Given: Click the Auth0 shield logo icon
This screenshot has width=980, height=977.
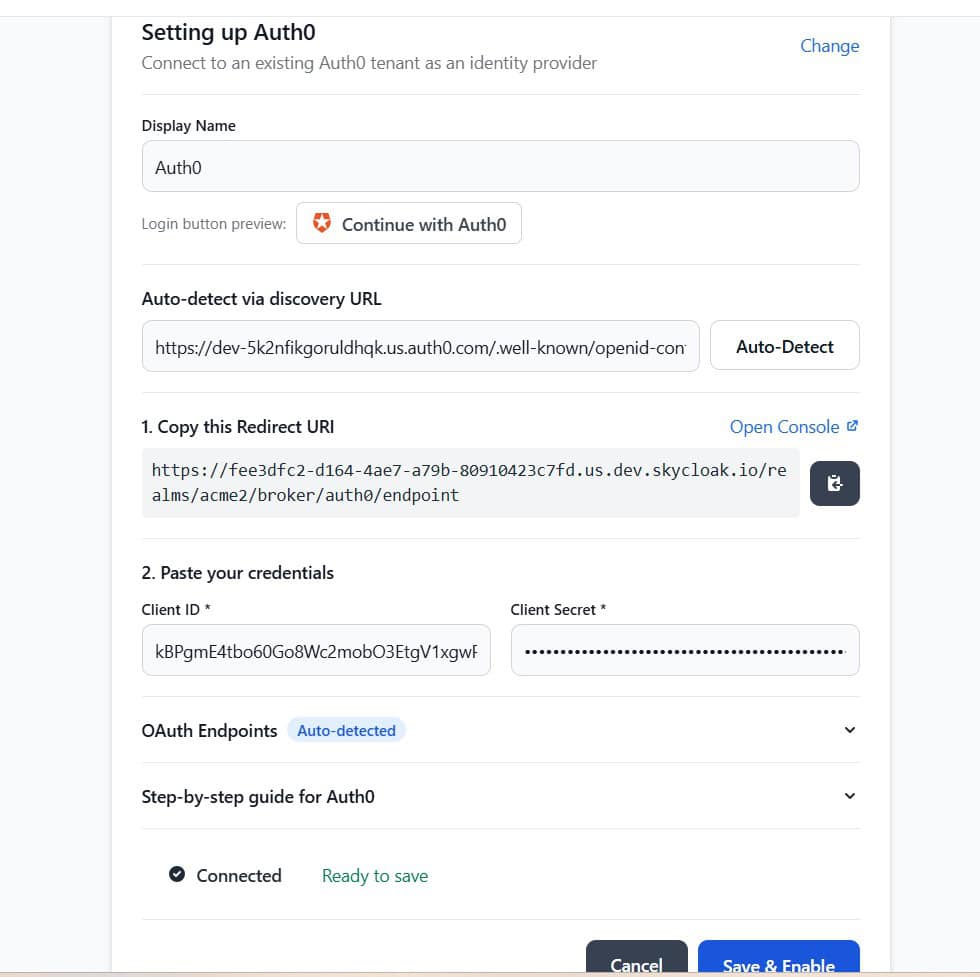Looking at the screenshot, I should (322, 224).
